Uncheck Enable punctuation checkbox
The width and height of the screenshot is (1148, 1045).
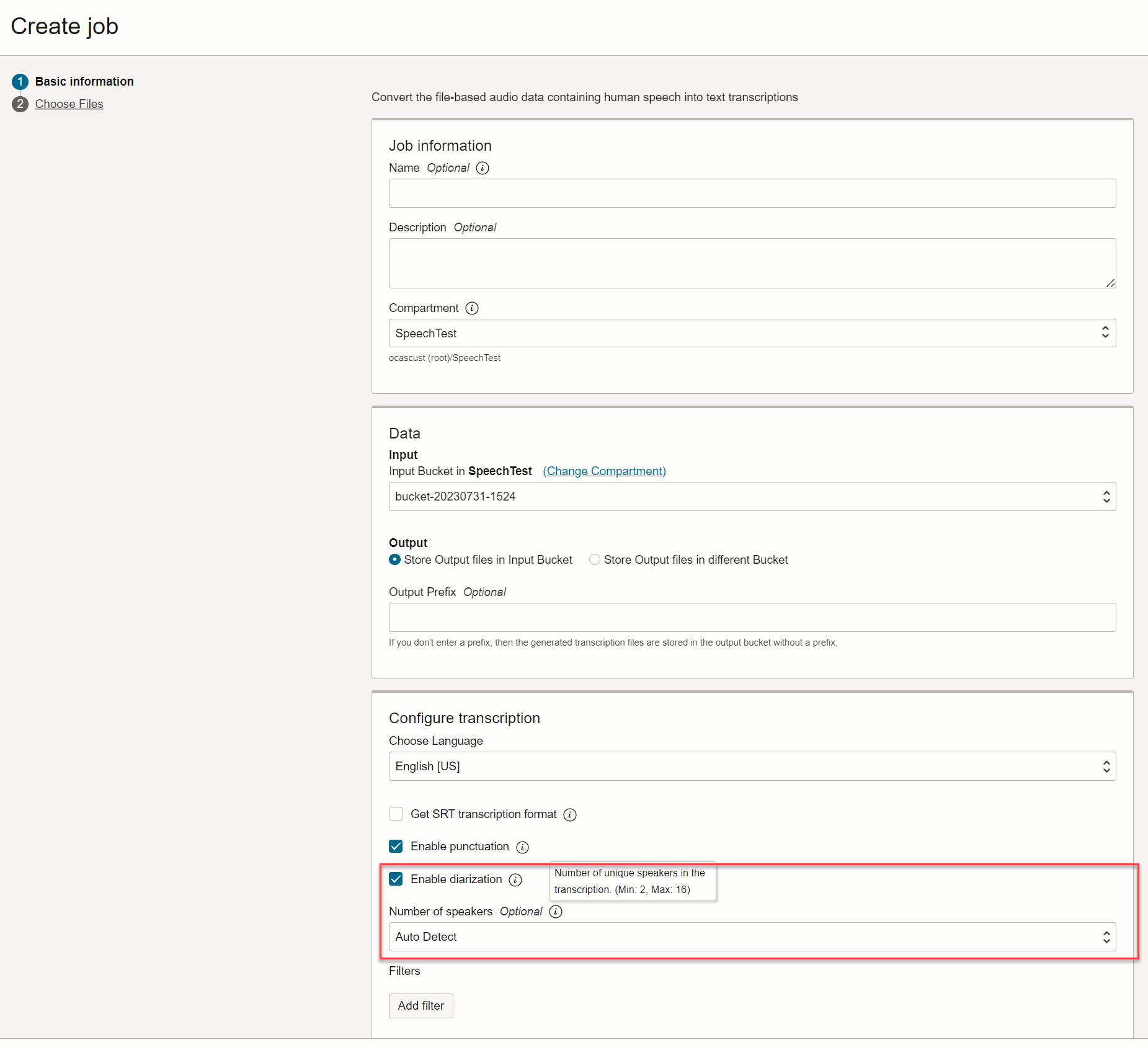pos(396,847)
